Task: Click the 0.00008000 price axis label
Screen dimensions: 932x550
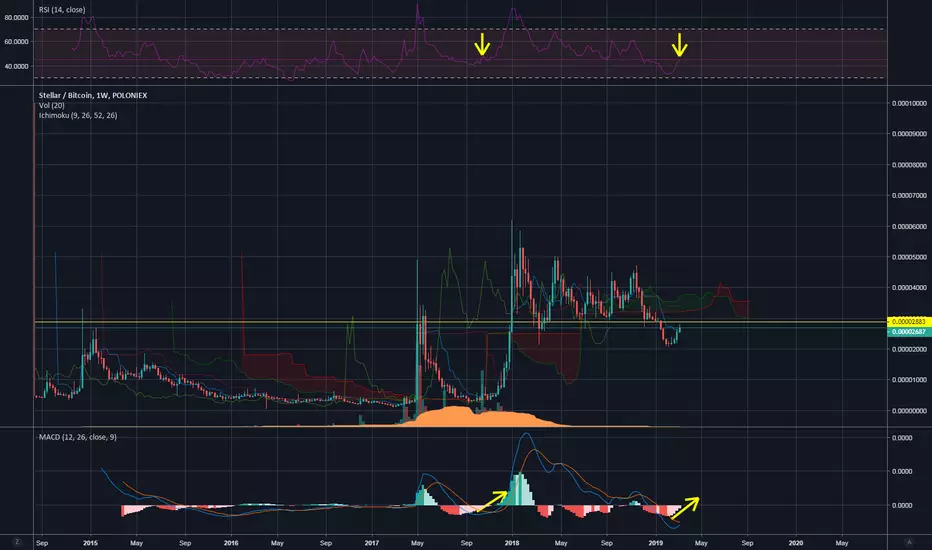Action: click(909, 165)
